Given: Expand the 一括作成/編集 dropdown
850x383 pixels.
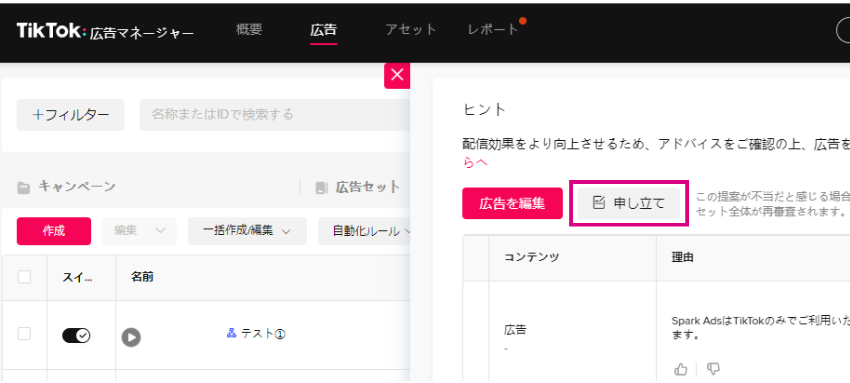Looking at the screenshot, I should (247, 231).
